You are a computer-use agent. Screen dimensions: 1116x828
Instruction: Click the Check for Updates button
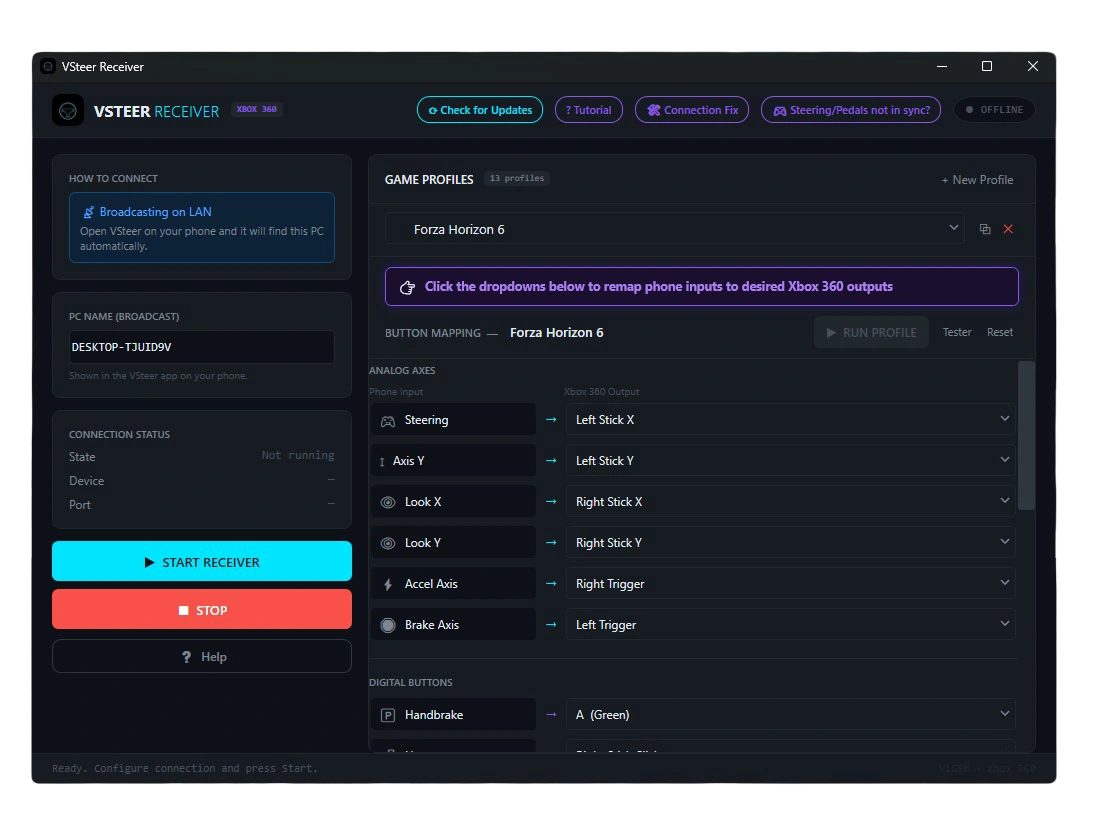point(480,110)
